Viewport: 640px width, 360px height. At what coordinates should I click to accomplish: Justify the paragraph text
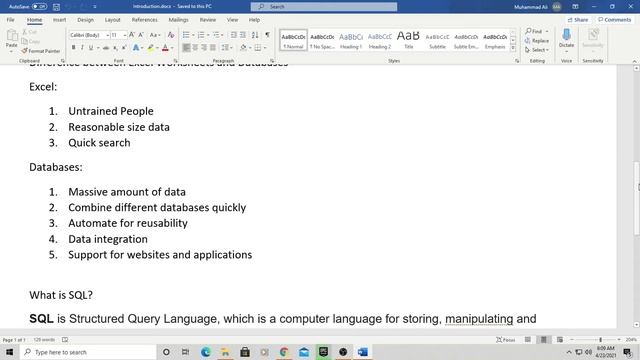213,48
